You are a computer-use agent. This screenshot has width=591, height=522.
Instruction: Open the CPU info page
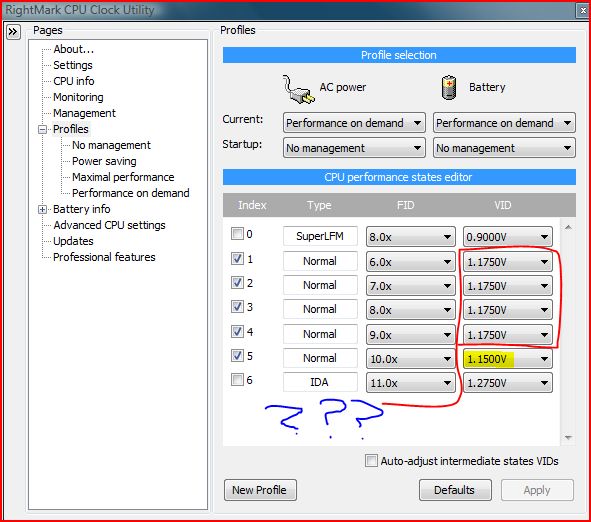(x=74, y=81)
